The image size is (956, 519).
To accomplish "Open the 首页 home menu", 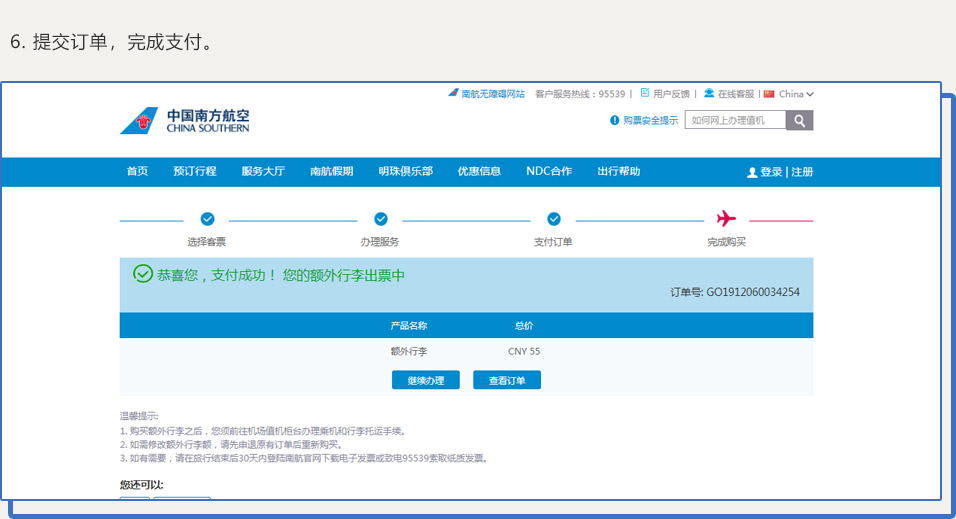I will (x=137, y=172).
